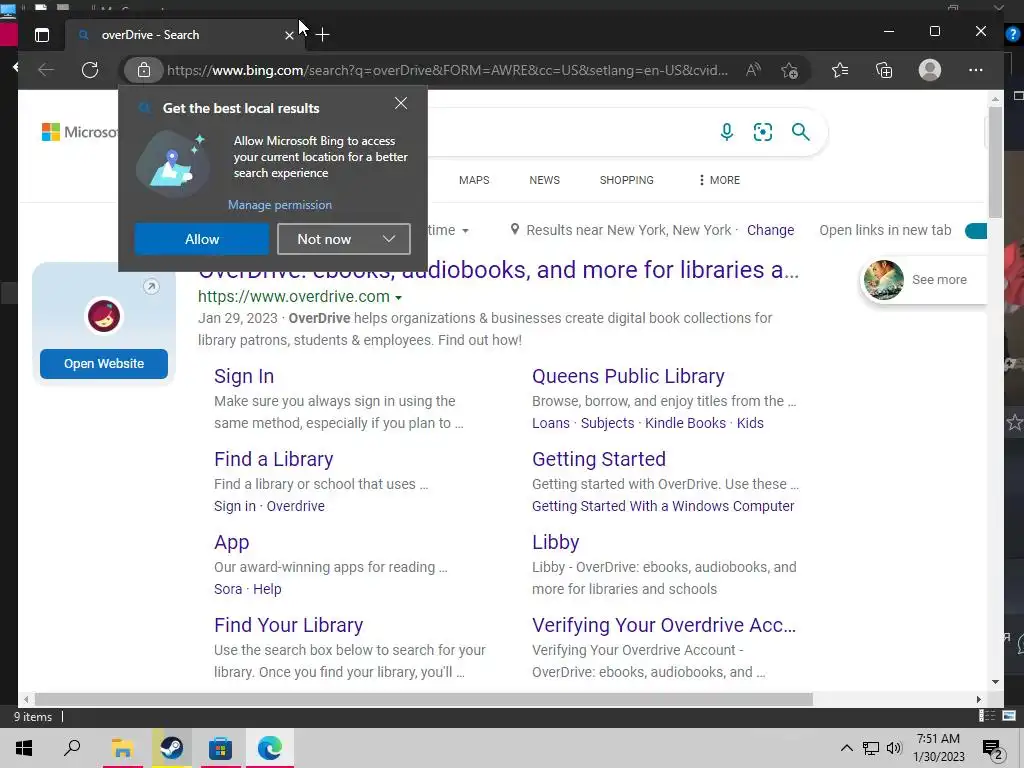Viewport: 1024px width, 768px height.
Task: View site information lock icon
Action: 144,70
